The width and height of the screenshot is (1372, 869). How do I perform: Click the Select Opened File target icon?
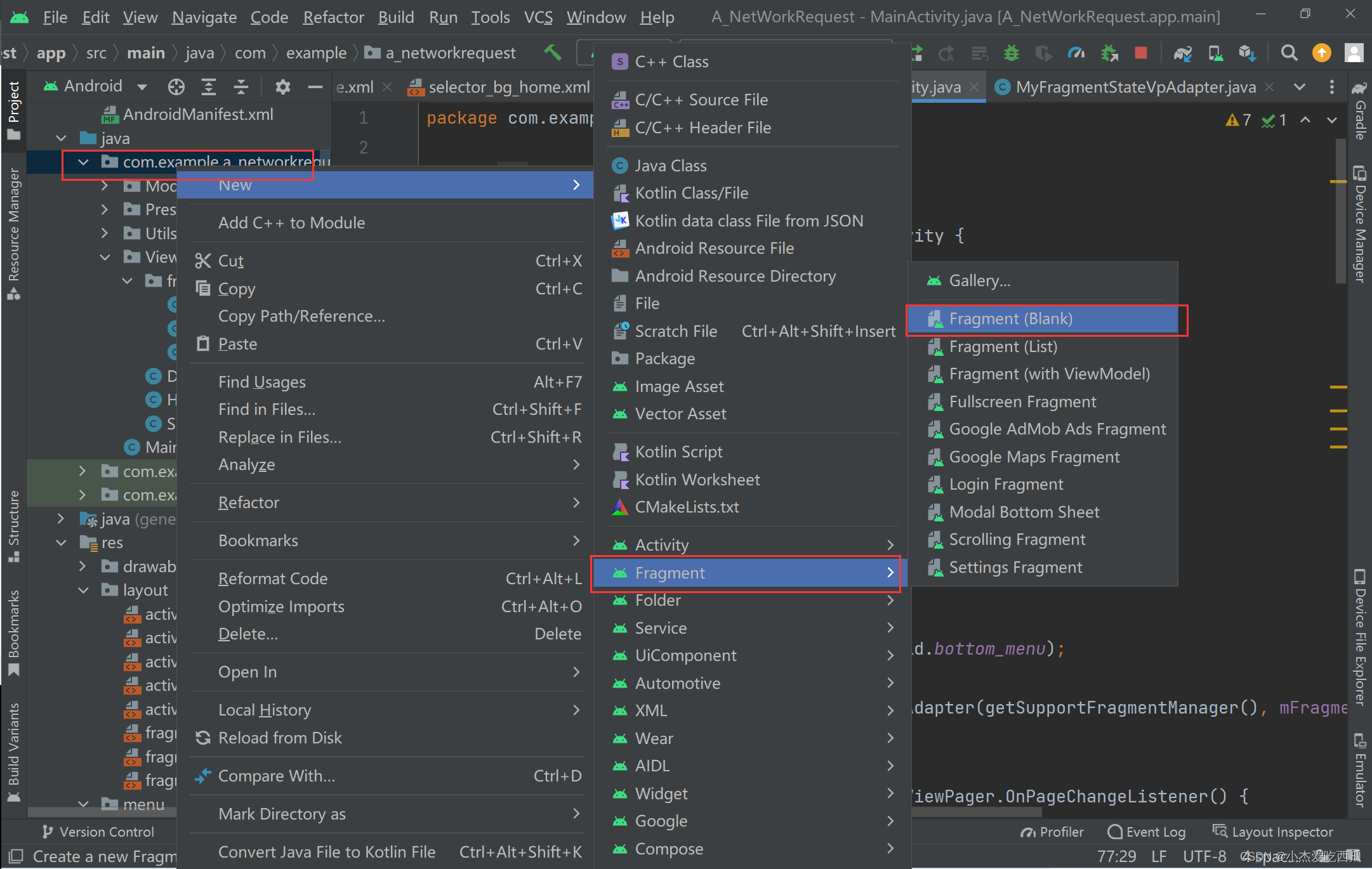(176, 87)
